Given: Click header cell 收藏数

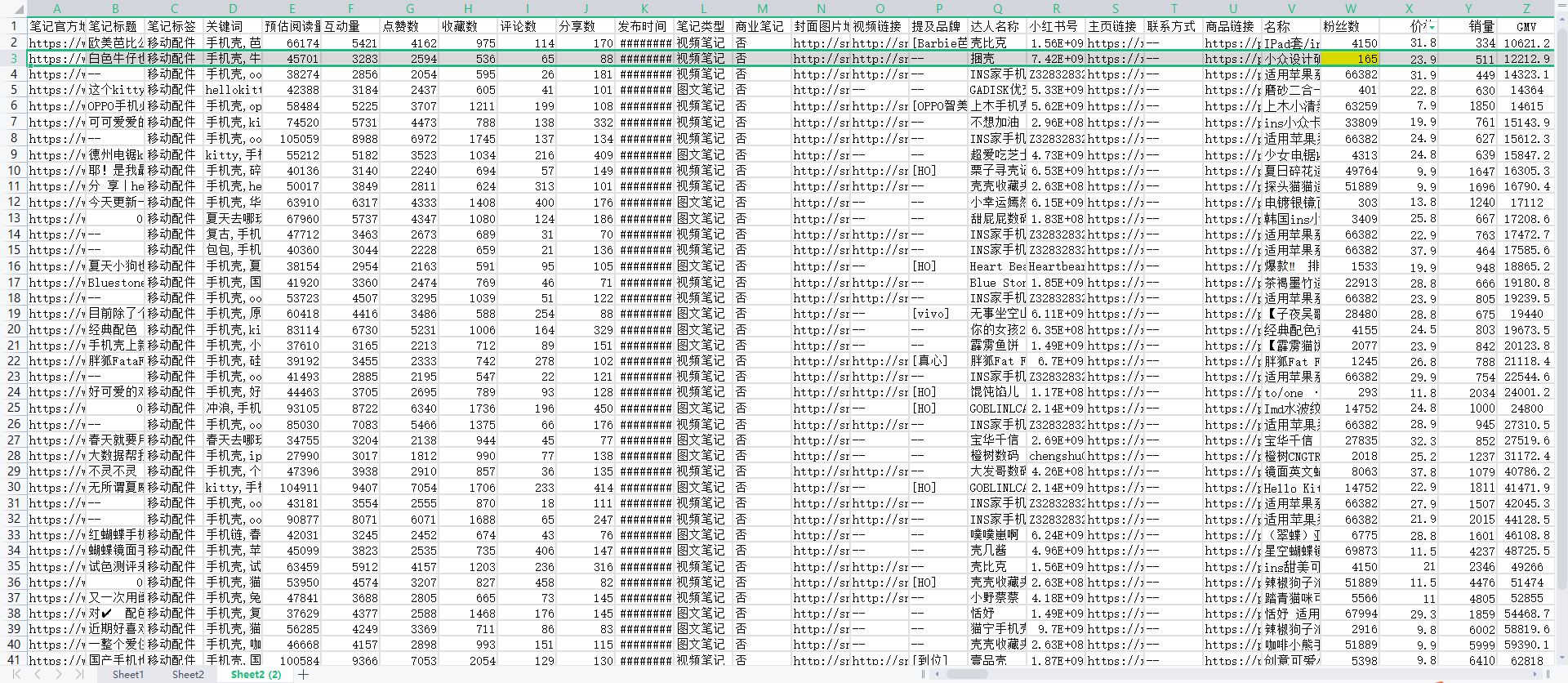Looking at the screenshot, I should click(468, 26).
